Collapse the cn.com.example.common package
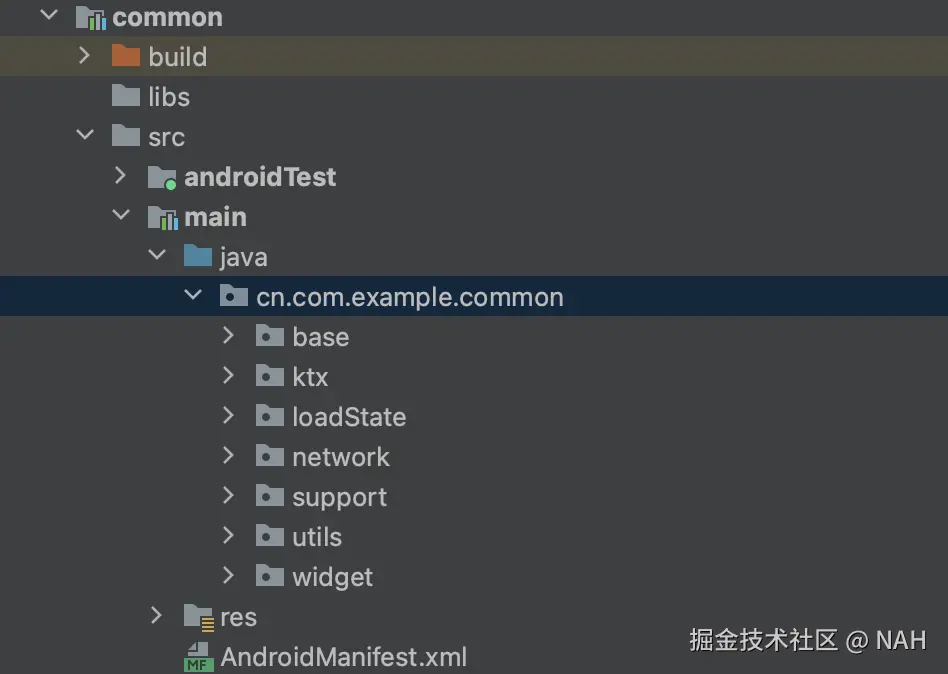Viewport: 948px width, 674px height. 193,296
